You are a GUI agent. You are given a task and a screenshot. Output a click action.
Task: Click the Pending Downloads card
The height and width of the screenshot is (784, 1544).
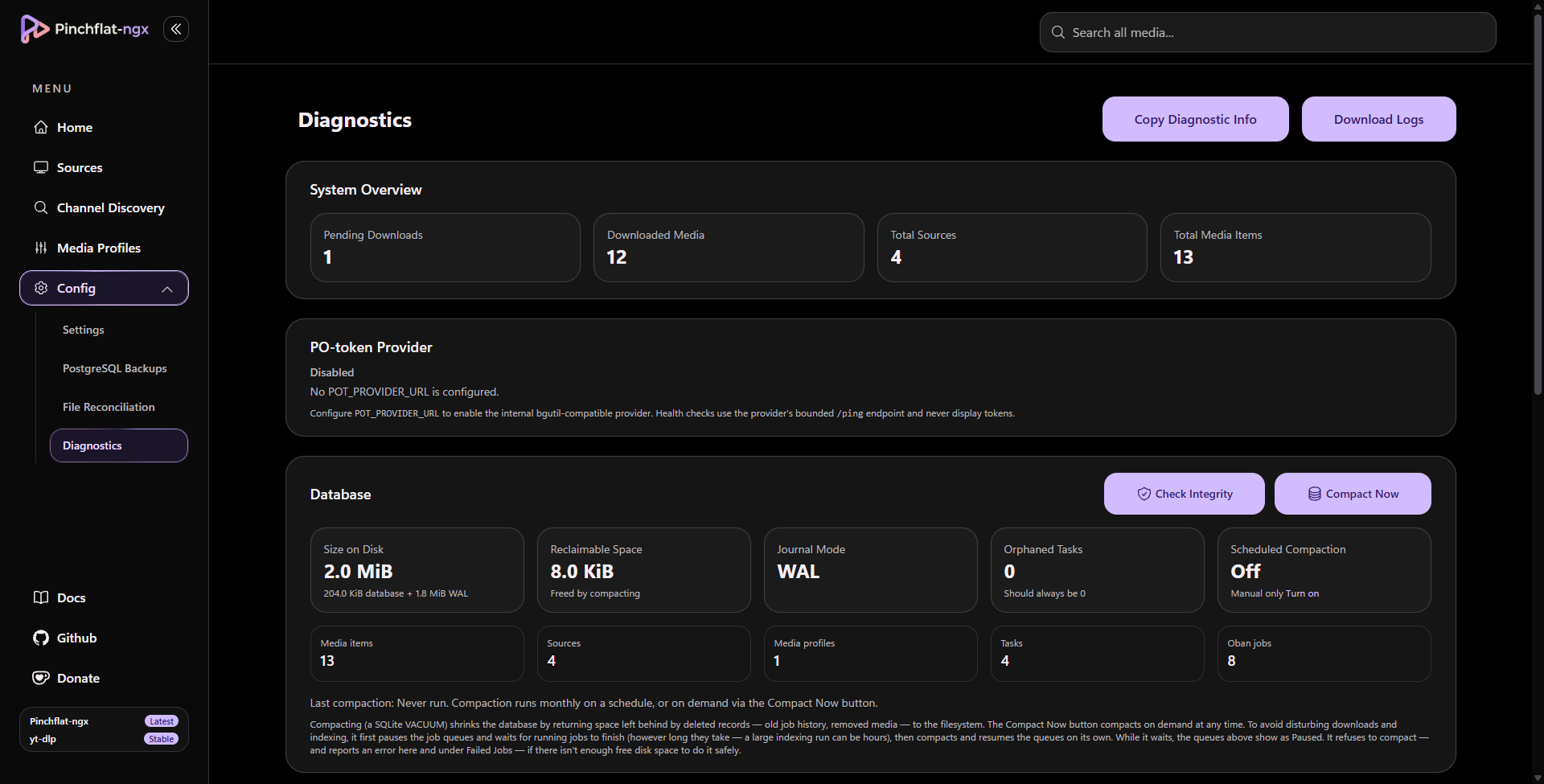pos(446,248)
